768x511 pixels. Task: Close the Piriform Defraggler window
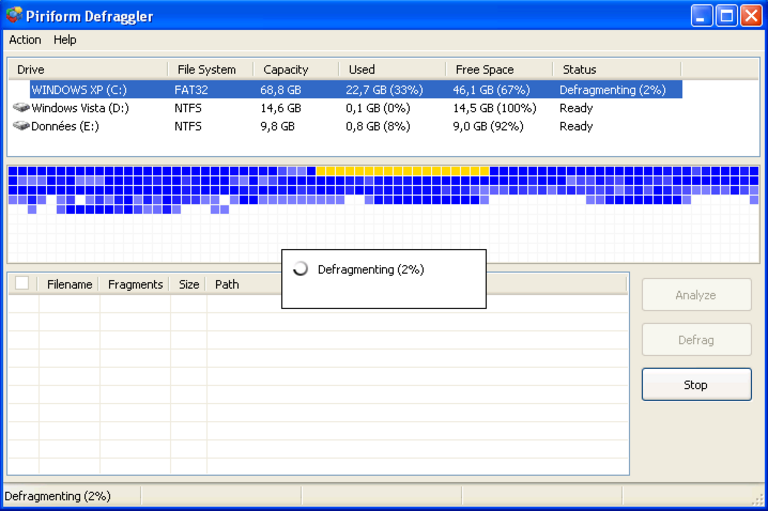tap(751, 16)
